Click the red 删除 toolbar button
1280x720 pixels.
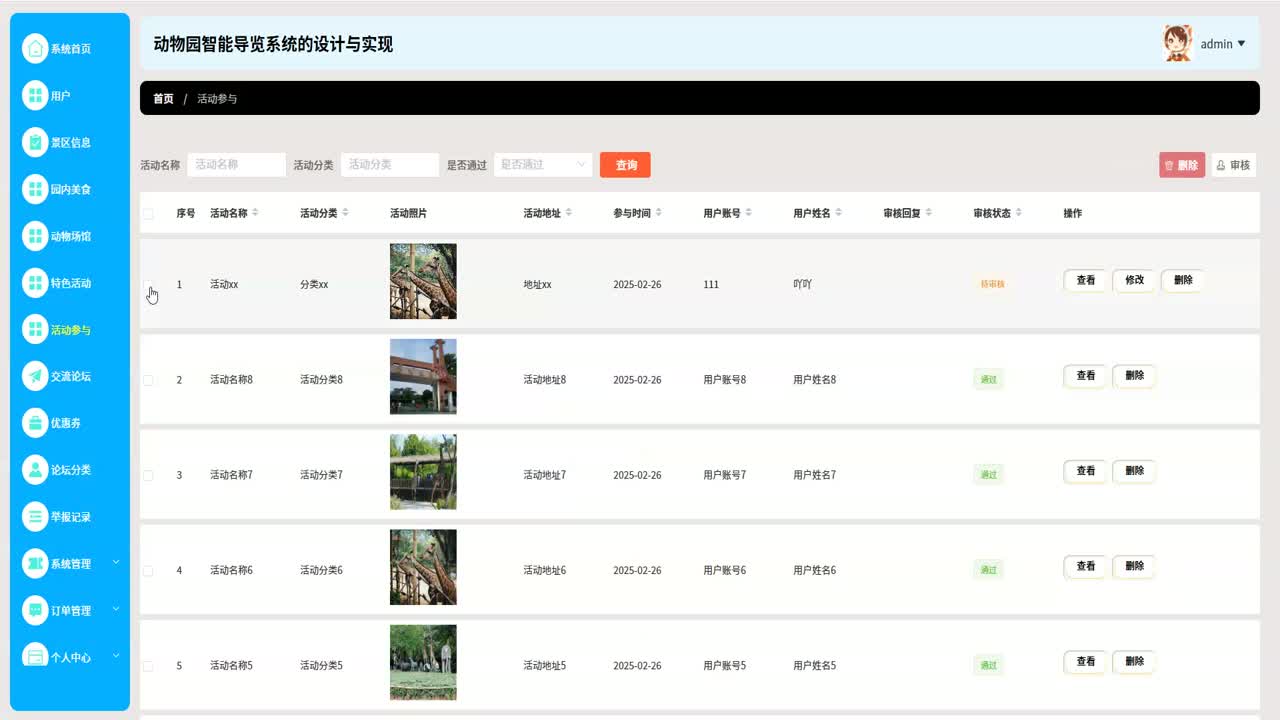point(1182,165)
